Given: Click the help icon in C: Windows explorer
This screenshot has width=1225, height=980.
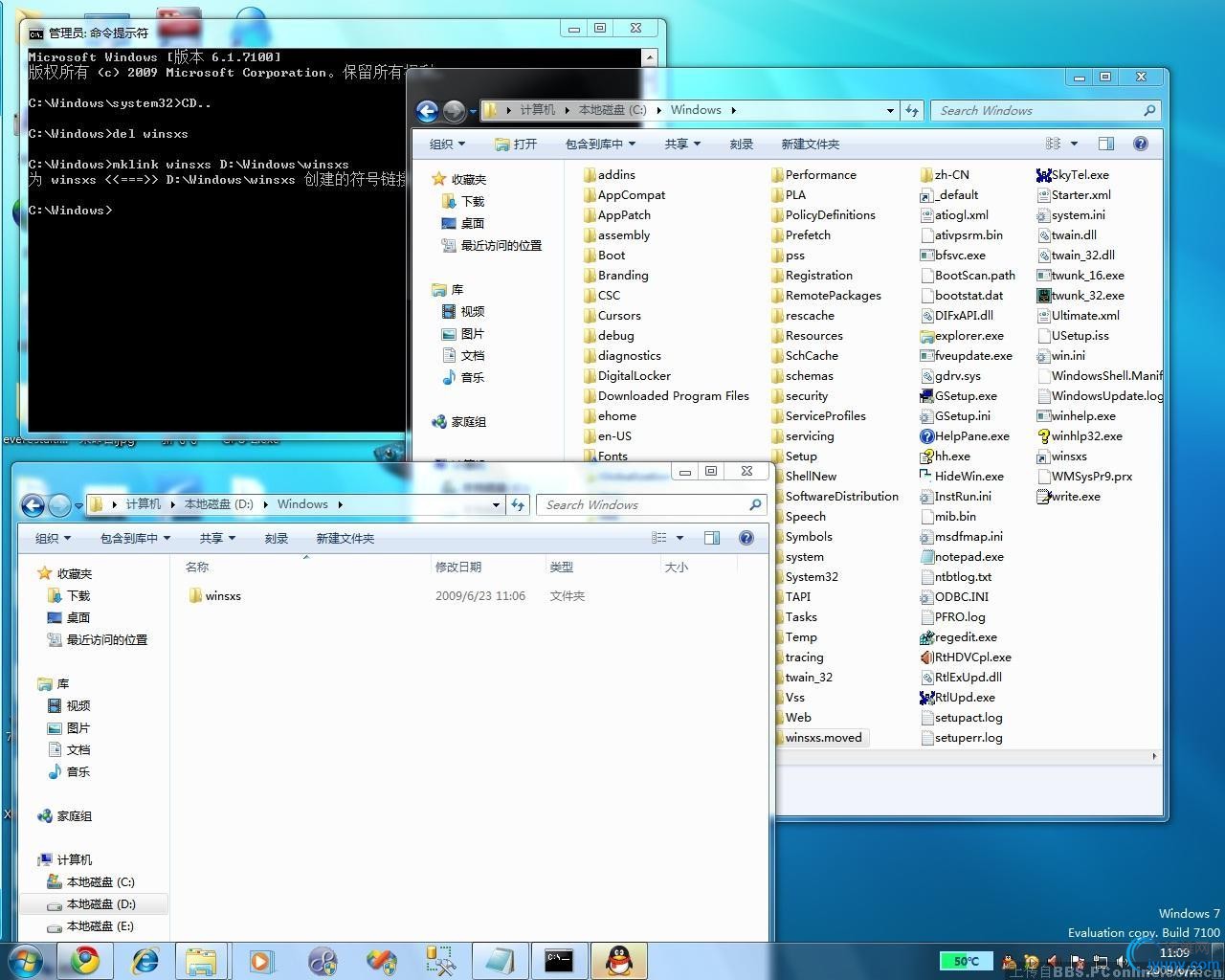Looking at the screenshot, I should click(1140, 144).
